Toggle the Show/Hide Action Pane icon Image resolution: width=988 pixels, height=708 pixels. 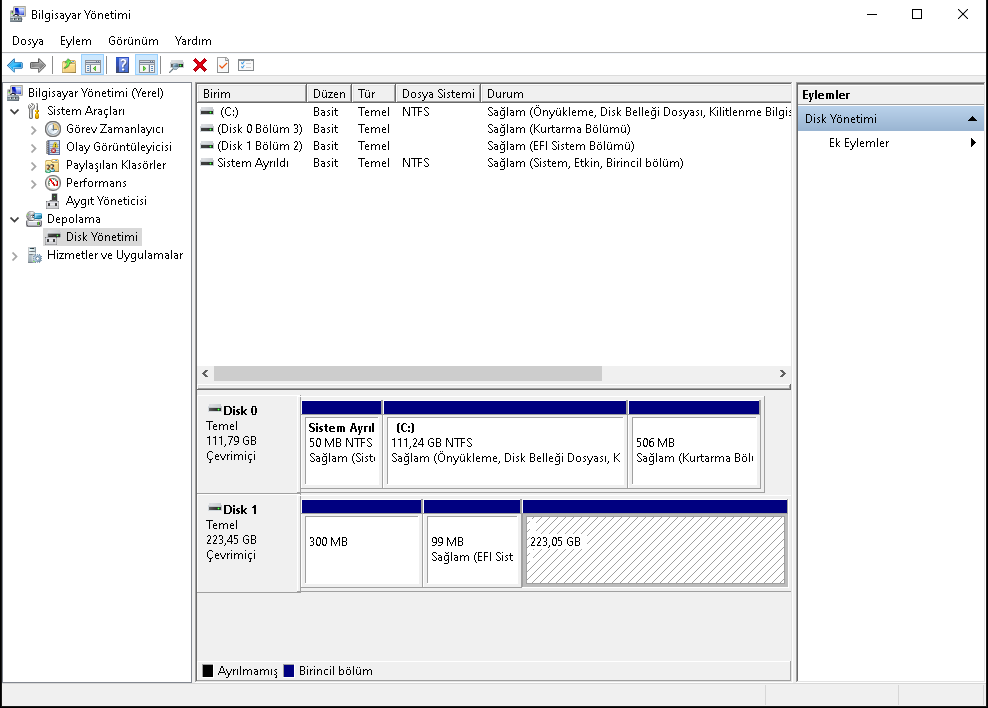click(147, 65)
